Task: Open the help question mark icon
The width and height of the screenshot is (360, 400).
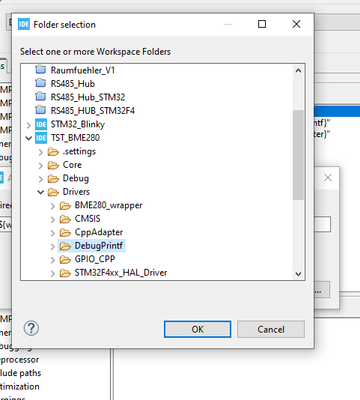Action: [31, 328]
